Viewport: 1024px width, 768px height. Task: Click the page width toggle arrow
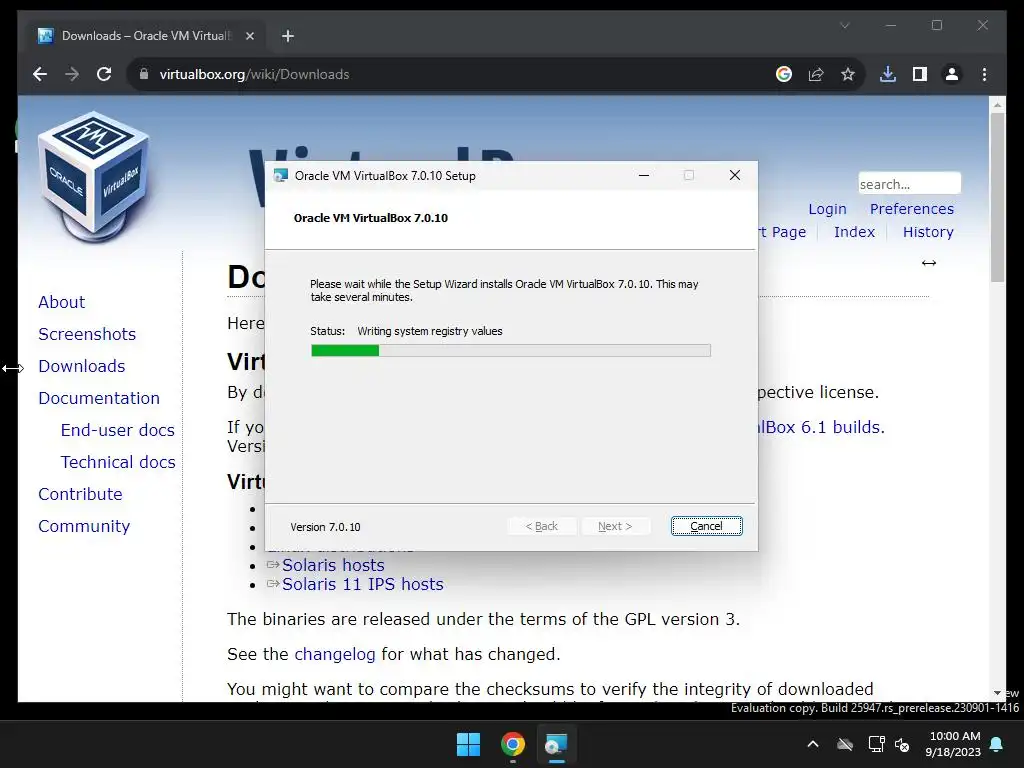coord(929,263)
